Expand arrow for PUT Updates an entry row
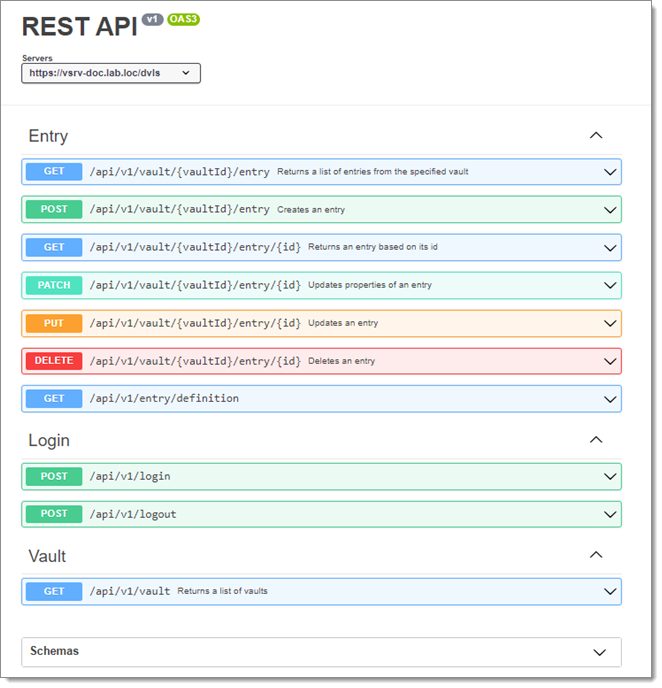 point(610,324)
